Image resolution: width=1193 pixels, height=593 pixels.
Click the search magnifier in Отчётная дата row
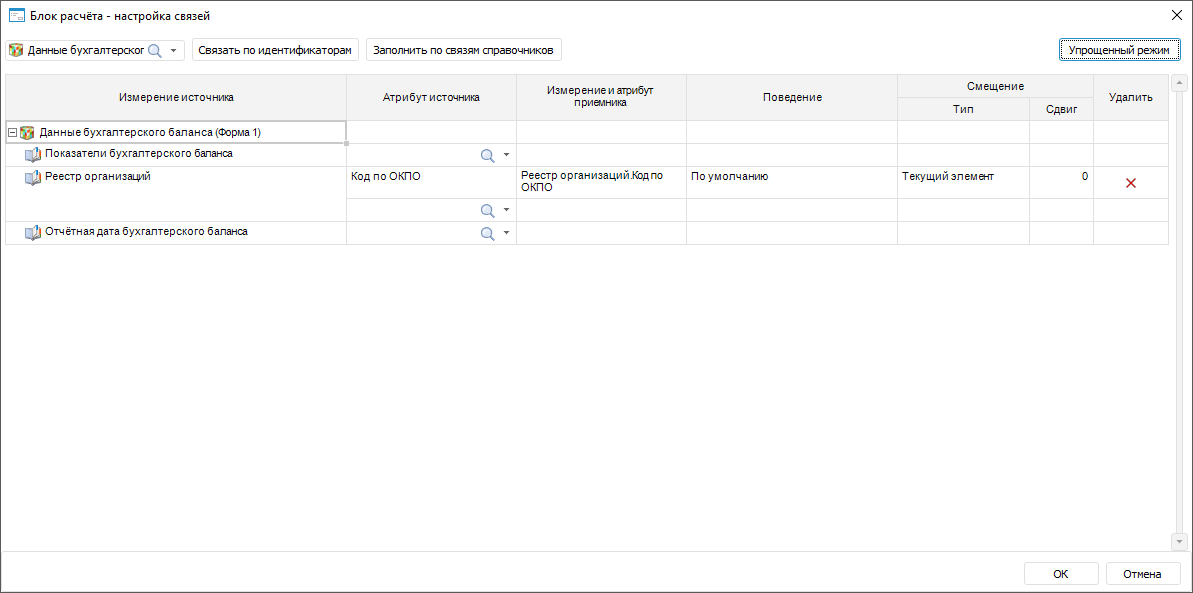point(488,233)
